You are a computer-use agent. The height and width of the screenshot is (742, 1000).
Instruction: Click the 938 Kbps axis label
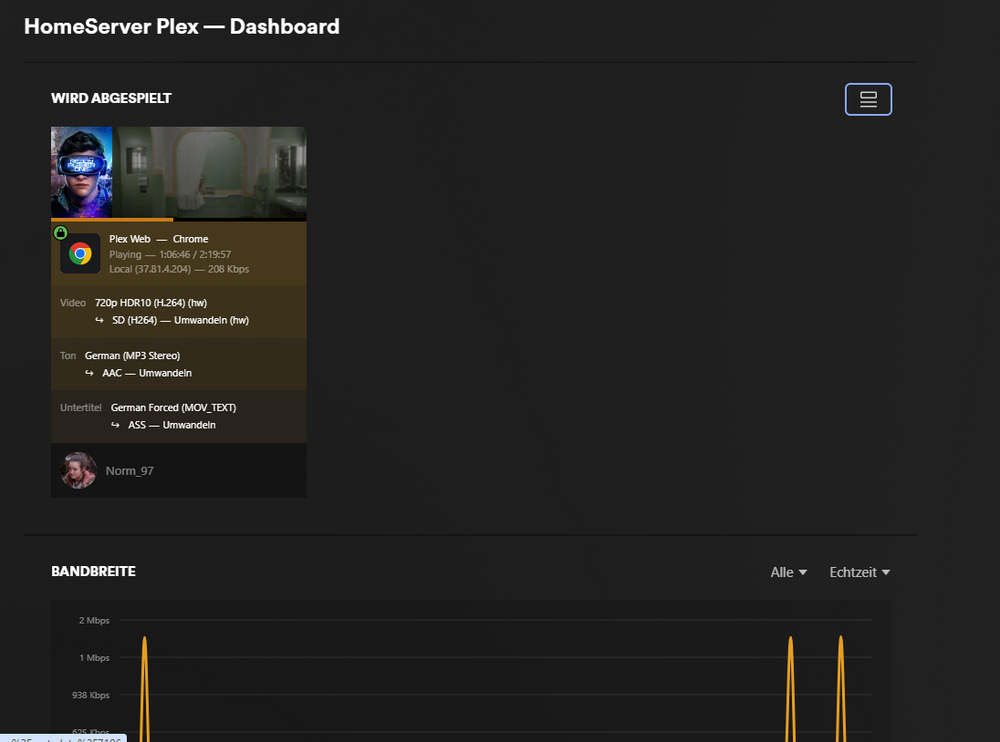click(x=91, y=695)
